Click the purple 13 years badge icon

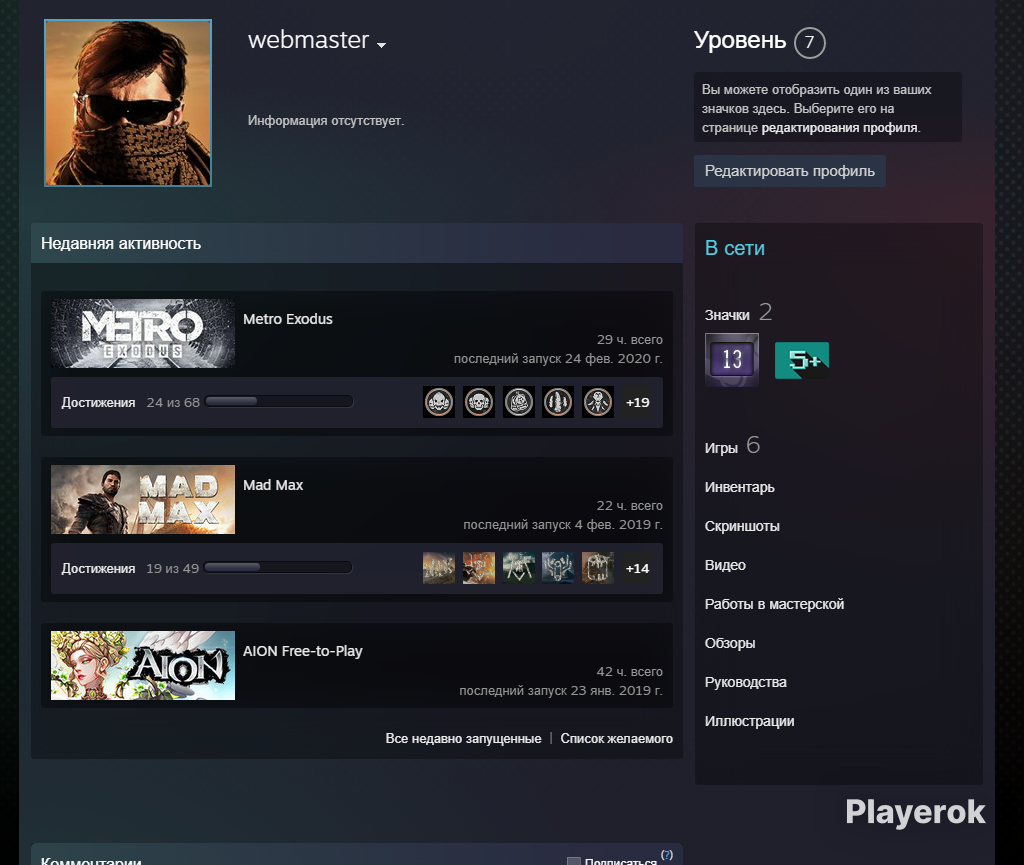pyautogui.click(x=732, y=360)
